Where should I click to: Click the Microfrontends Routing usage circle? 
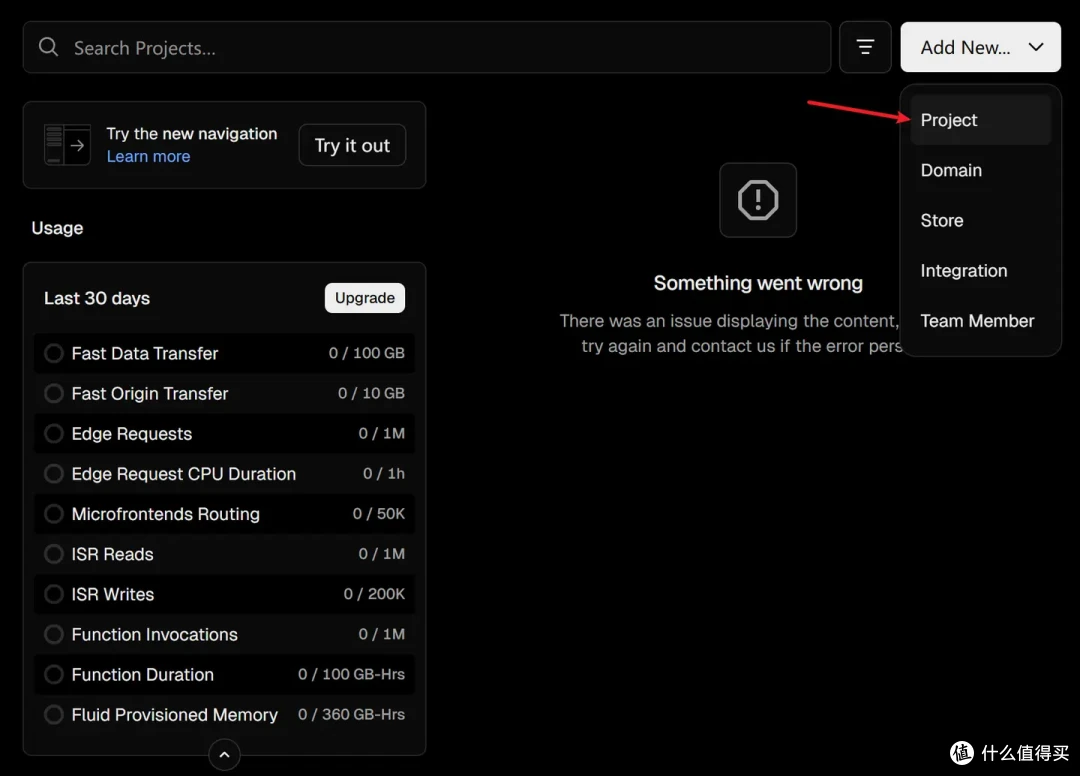tap(54, 514)
